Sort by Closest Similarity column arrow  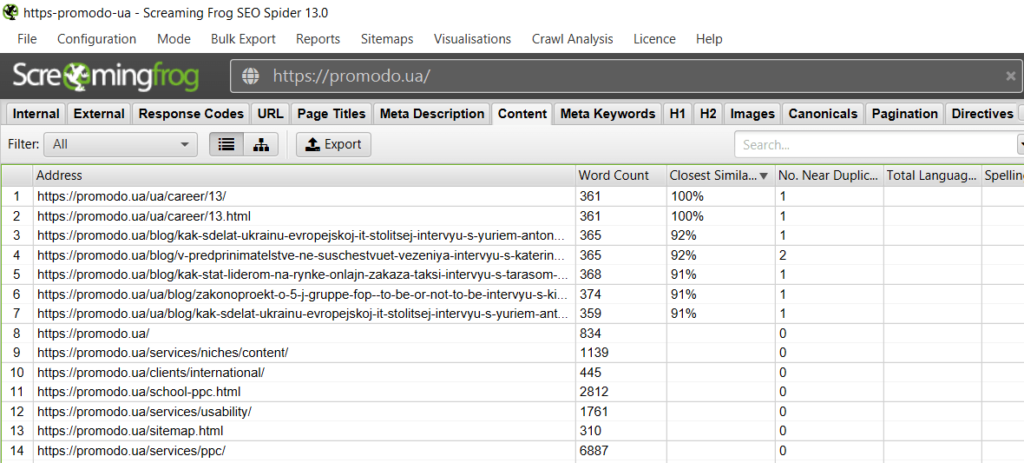click(763, 176)
